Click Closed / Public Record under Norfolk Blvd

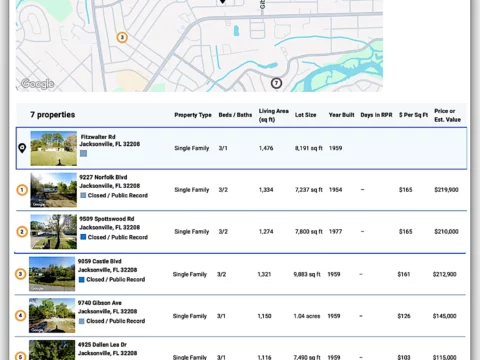point(118,195)
